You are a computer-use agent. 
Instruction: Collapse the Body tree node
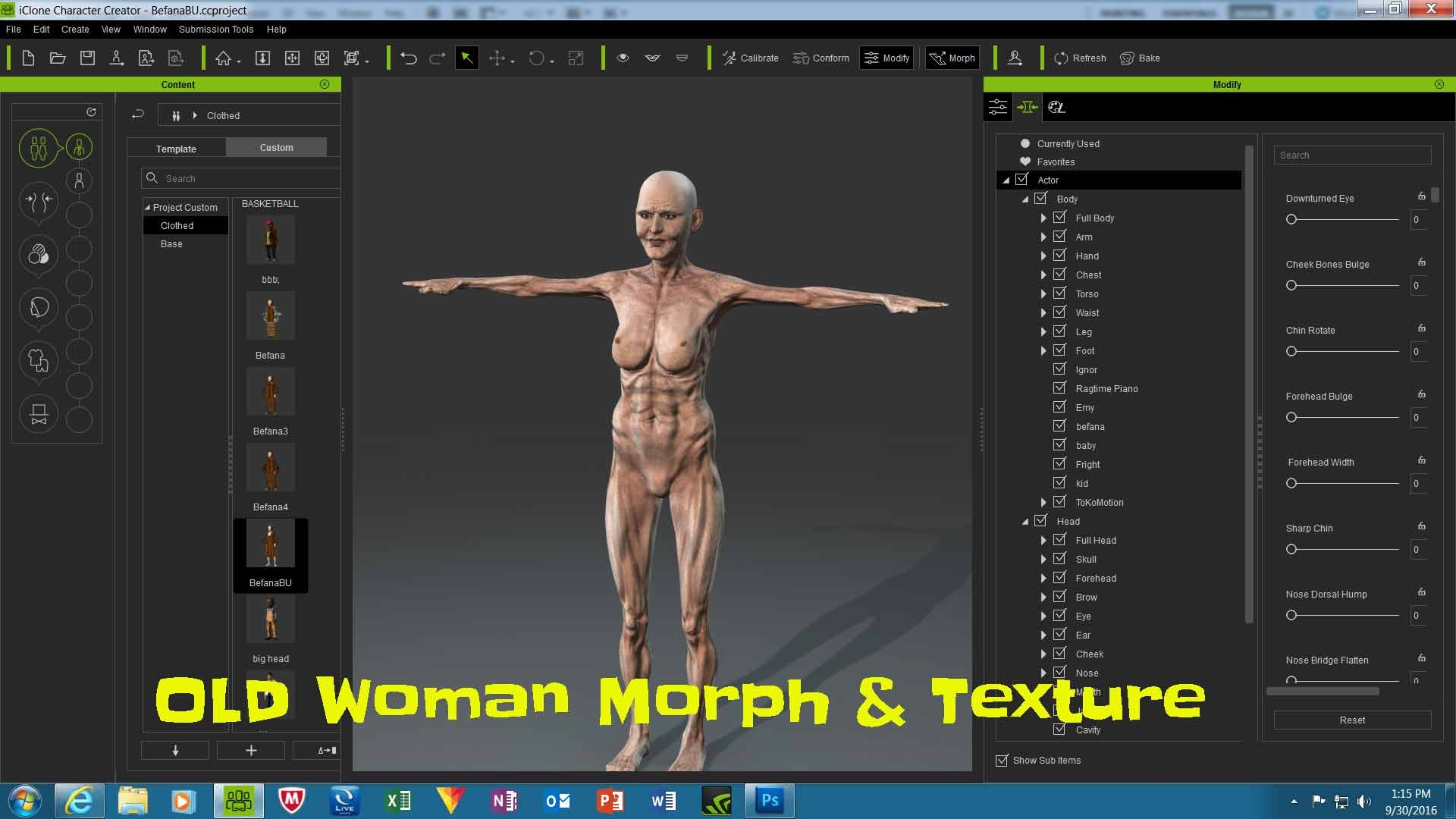point(1025,199)
